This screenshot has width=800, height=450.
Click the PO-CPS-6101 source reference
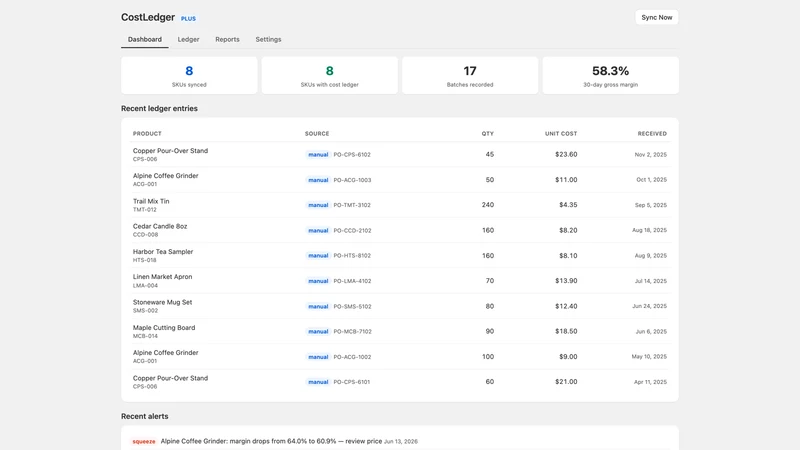coord(352,382)
